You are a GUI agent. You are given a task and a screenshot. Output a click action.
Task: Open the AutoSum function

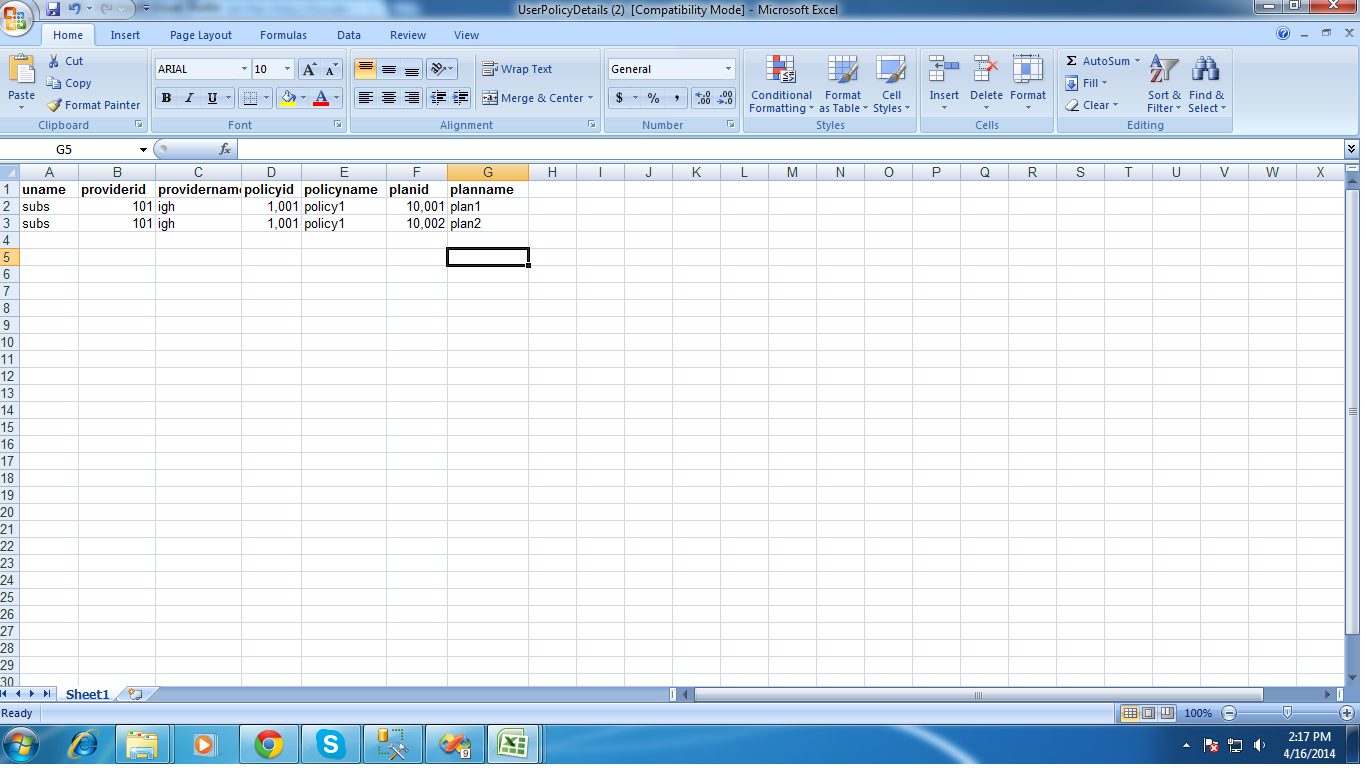[x=1100, y=60]
